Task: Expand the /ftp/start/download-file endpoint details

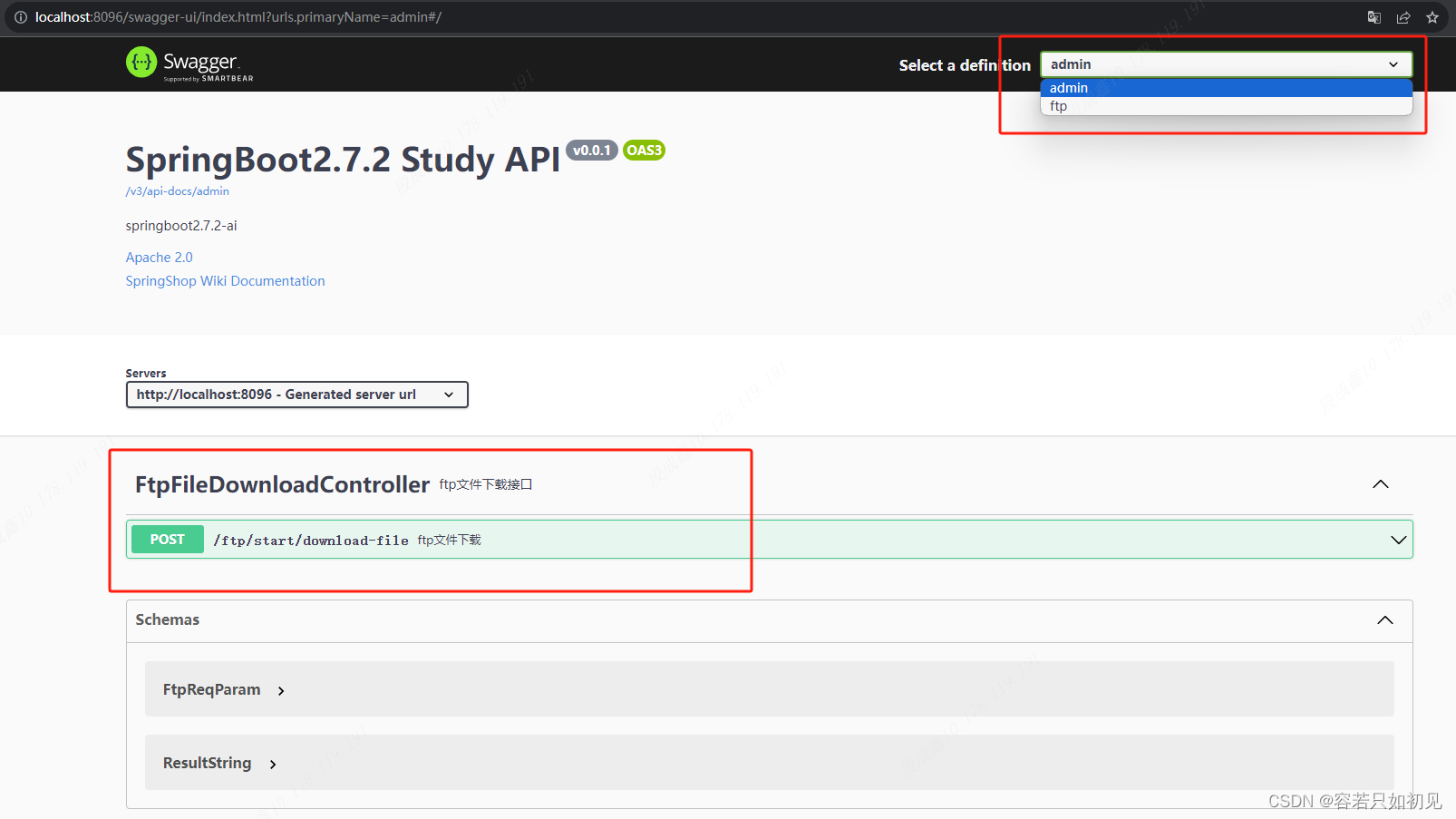Action: 1397,539
